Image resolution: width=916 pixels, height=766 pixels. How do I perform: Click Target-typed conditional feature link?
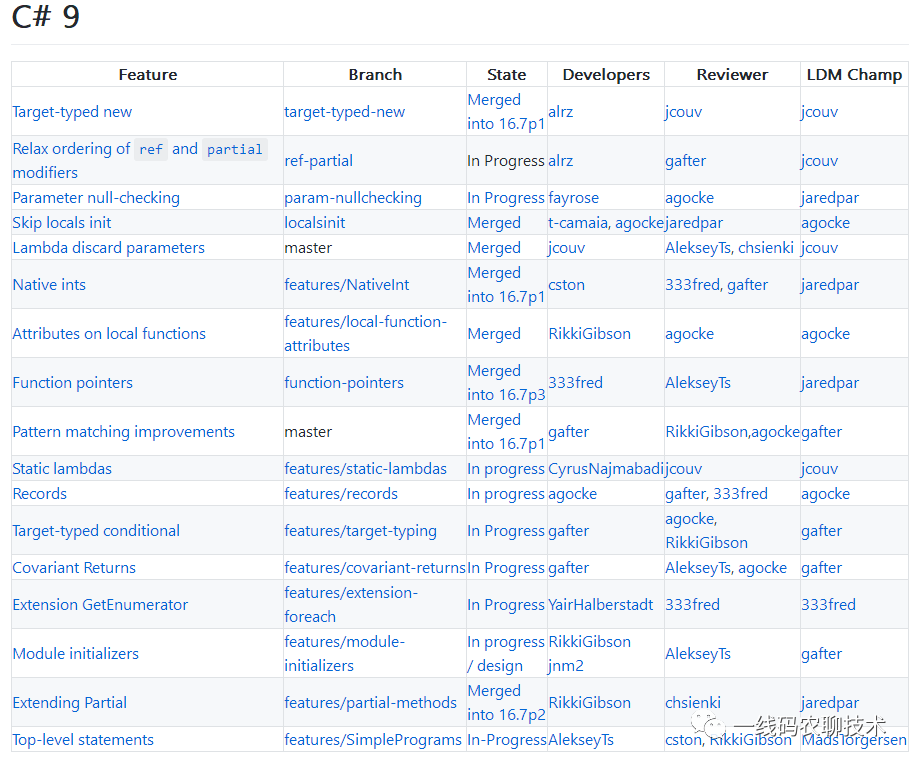tap(96, 531)
